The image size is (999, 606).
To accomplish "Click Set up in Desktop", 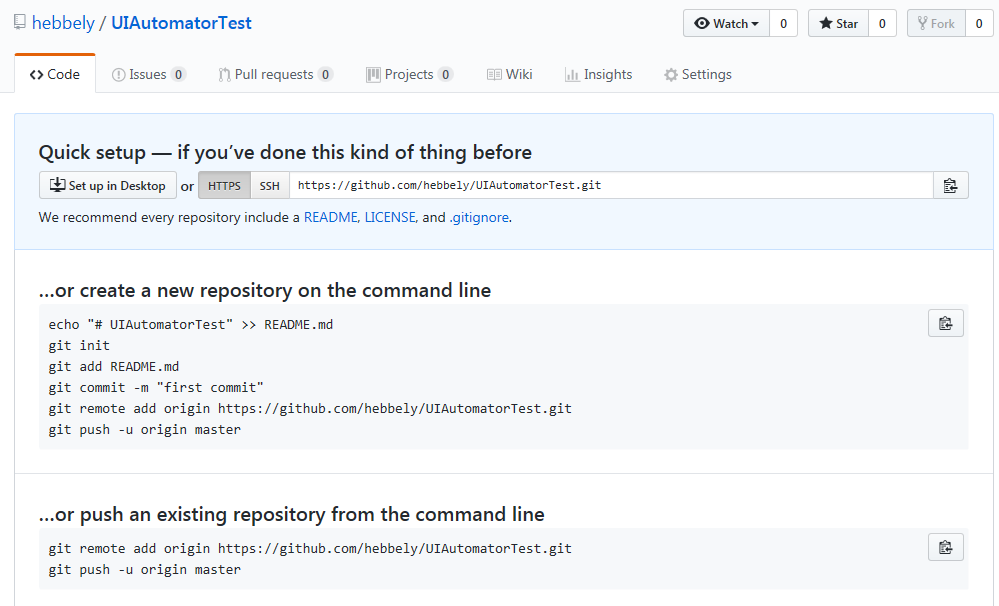I will point(108,185).
